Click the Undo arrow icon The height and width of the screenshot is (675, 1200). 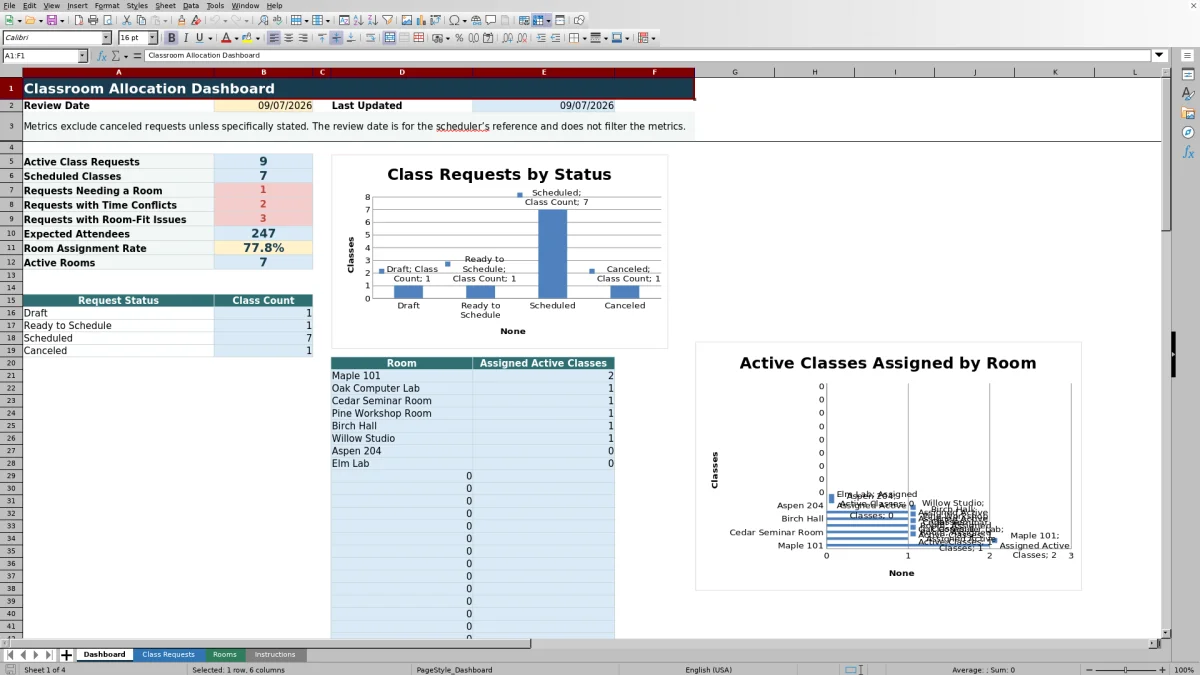click(214, 20)
